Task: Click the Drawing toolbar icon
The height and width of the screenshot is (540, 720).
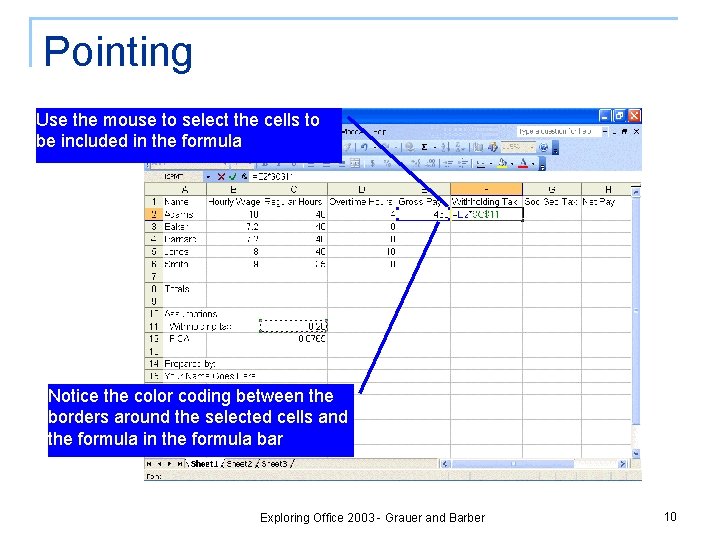Action: 493,147
